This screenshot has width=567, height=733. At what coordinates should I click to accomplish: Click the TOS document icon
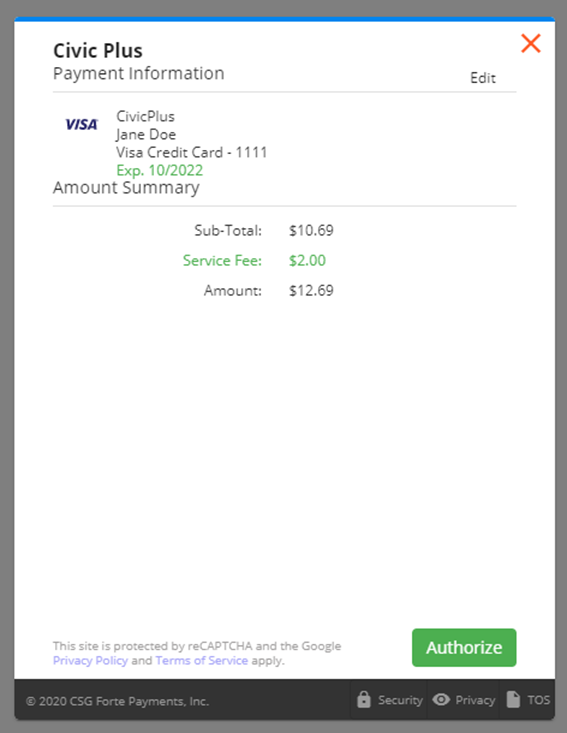click(x=513, y=699)
